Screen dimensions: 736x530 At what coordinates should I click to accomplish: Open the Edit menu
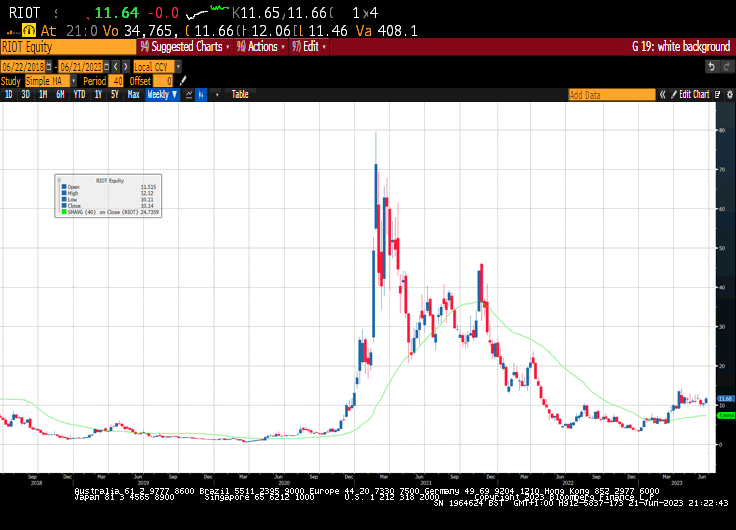(309, 46)
